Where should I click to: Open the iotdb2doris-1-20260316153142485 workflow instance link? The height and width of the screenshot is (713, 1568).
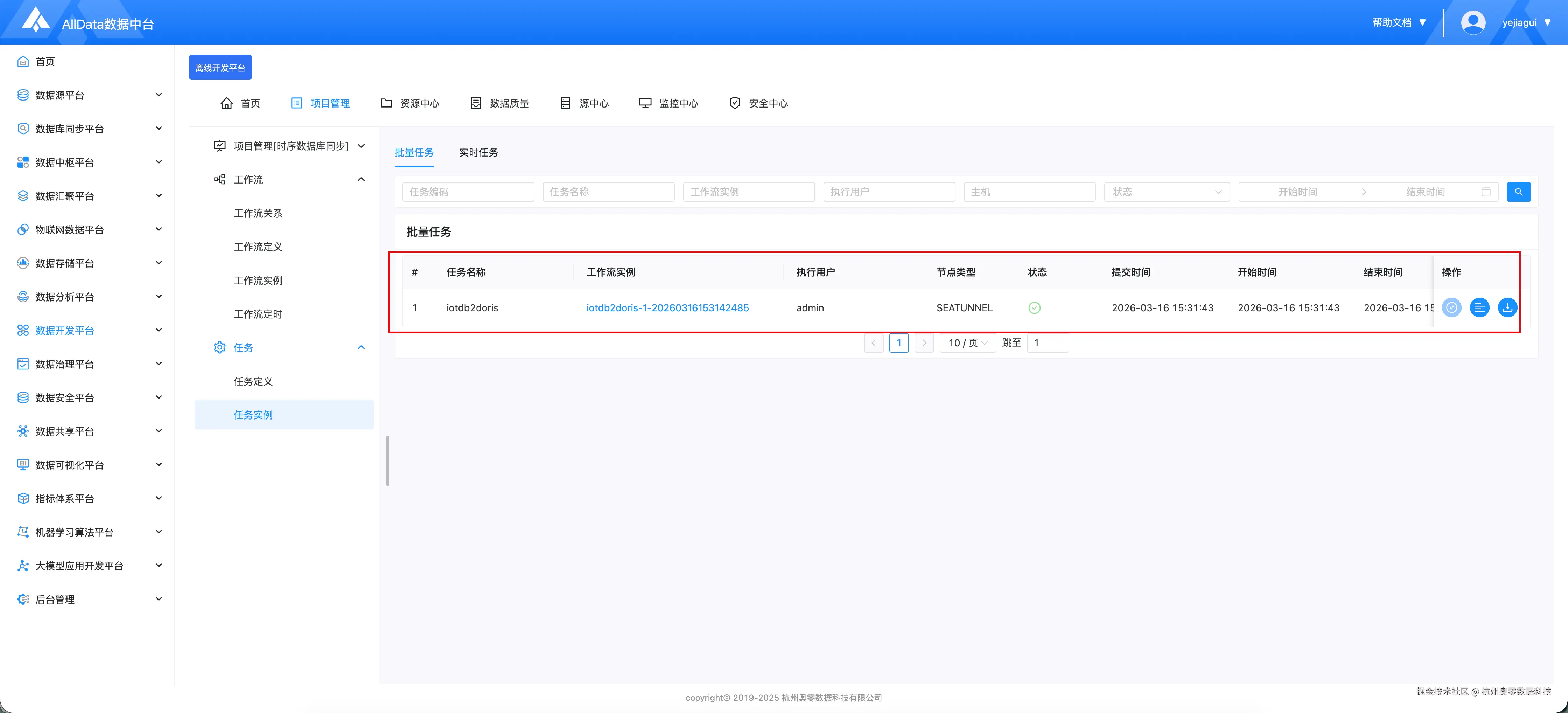pyautogui.click(x=667, y=307)
